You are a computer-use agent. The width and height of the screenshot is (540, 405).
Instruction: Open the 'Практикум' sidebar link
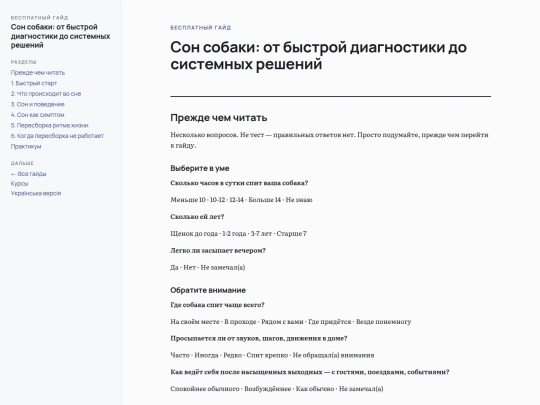coord(26,146)
